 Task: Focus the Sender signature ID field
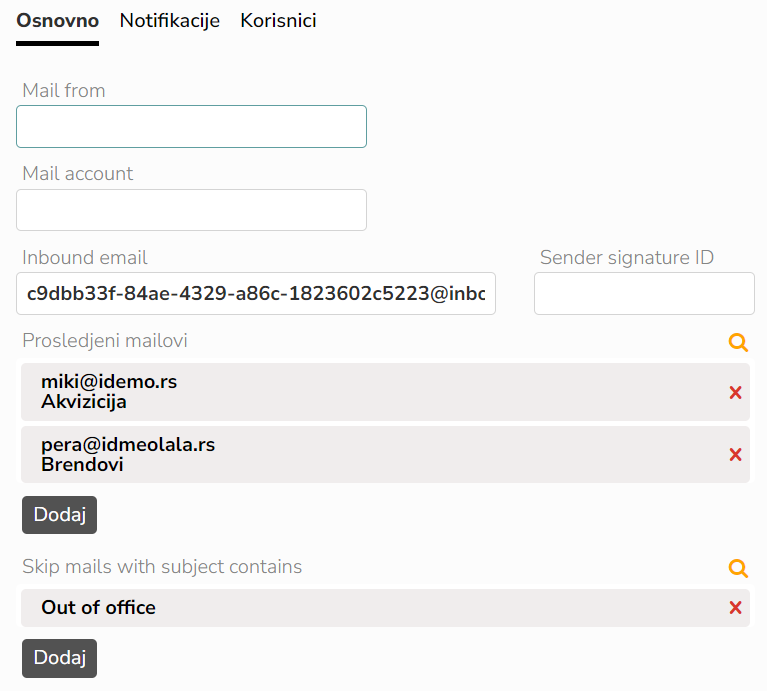click(644, 293)
